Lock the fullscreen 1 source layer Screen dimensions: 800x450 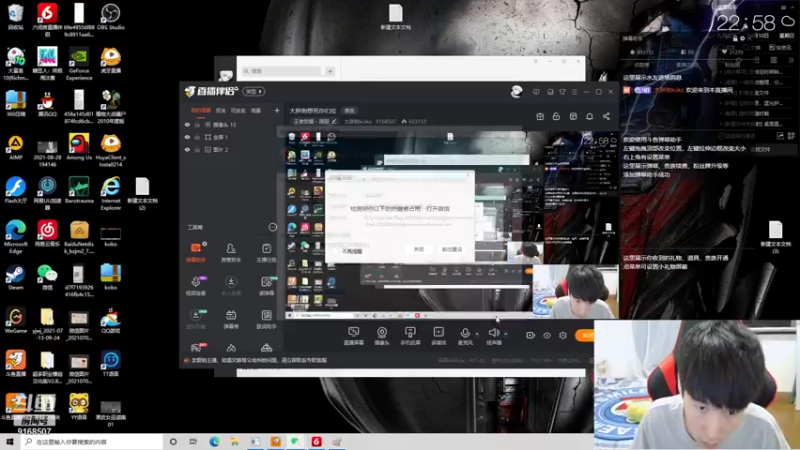pos(197,137)
